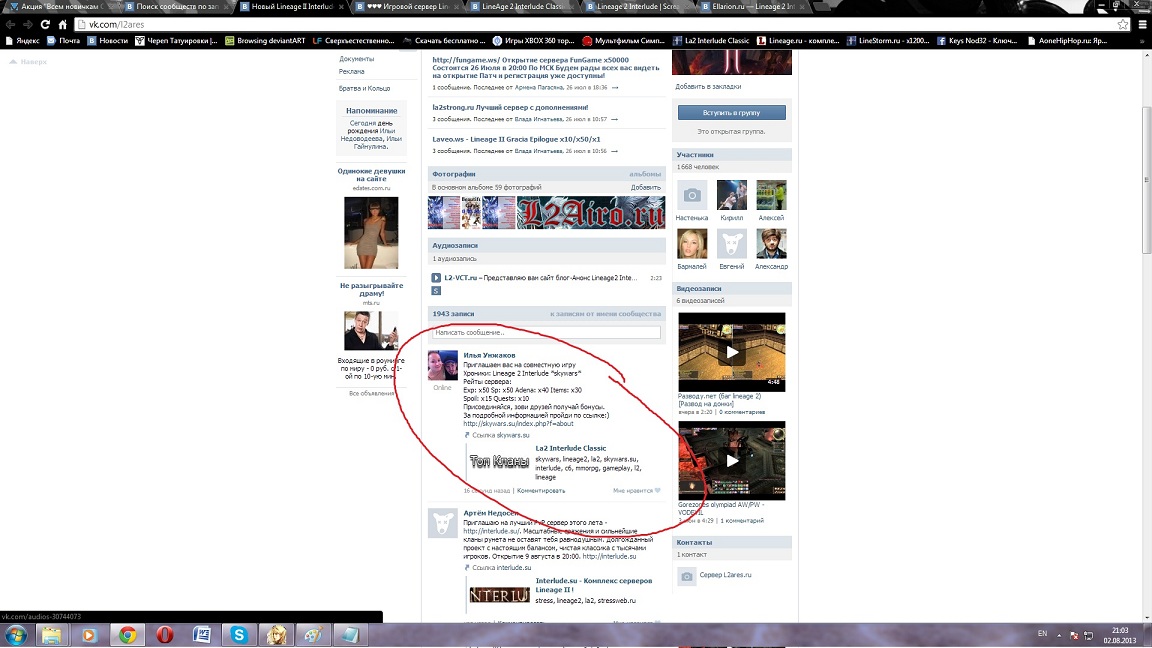This screenshot has width=1152, height=648.
Task: Open Word taskbar icon
Action: [x=202, y=635]
